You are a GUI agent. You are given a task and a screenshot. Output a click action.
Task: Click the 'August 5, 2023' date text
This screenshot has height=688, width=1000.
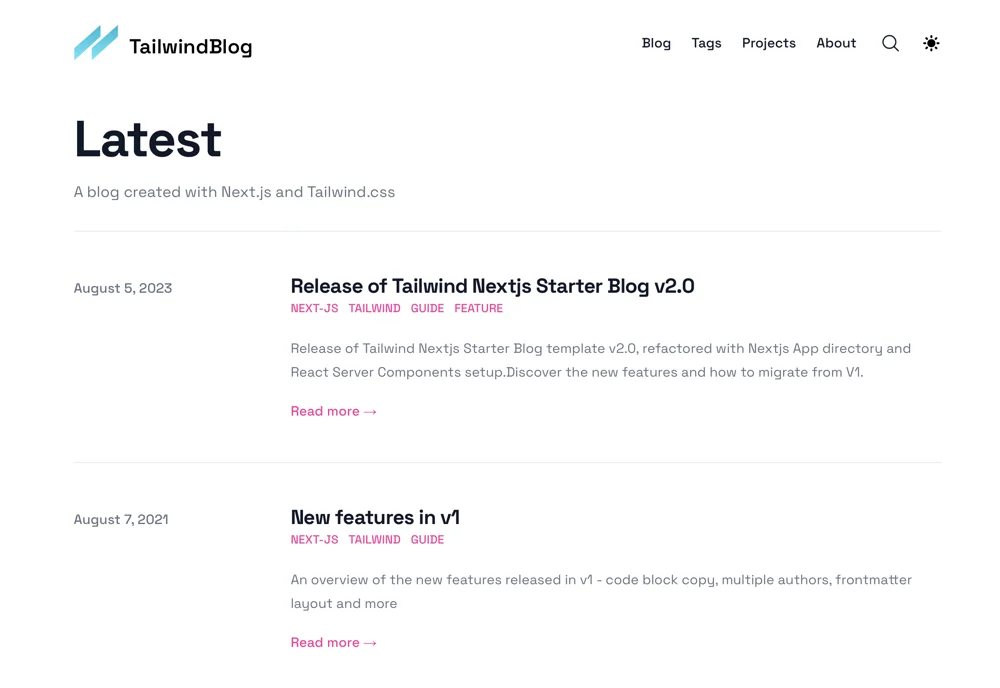pos(123,288)
